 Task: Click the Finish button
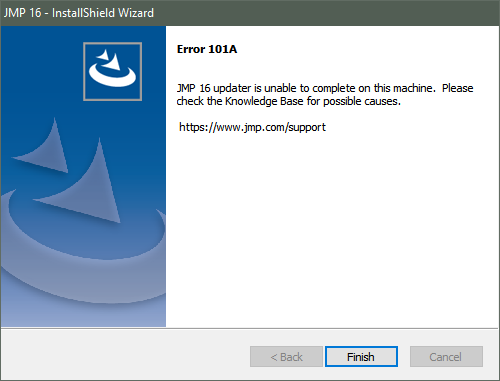361,357
